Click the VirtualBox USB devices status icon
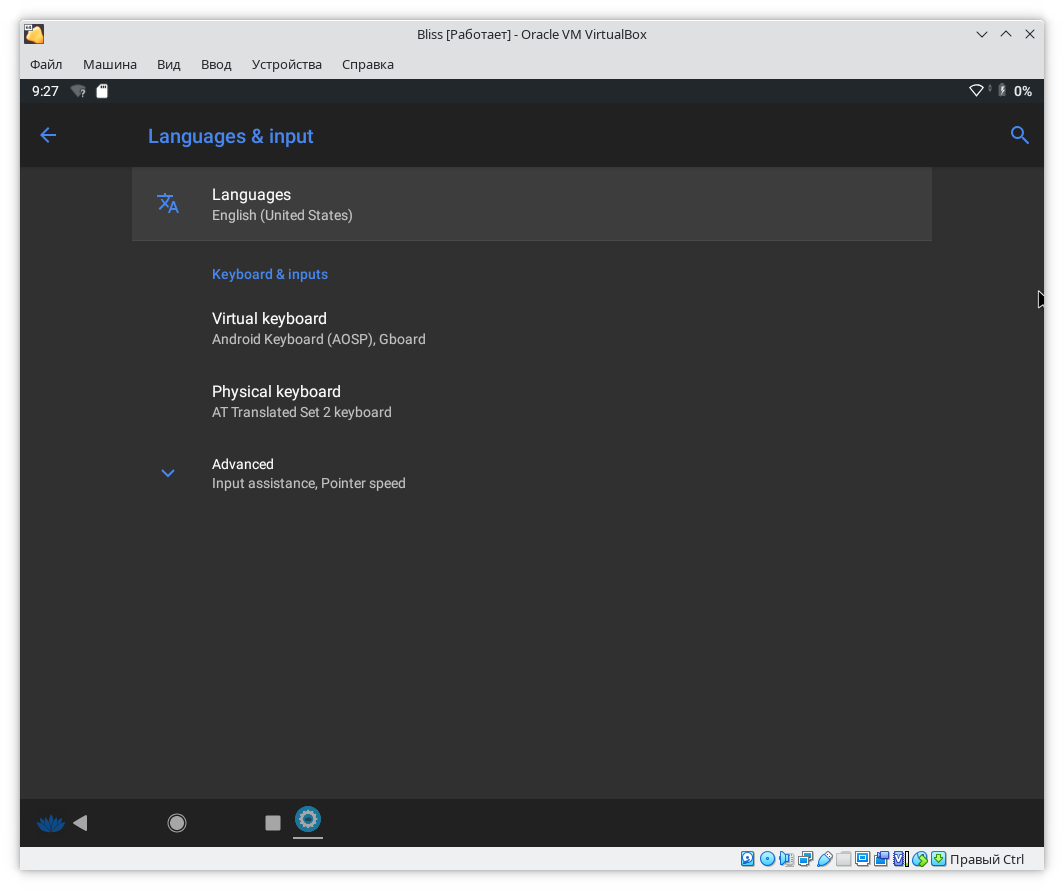This screenshot has width=1064, height=890. [825, 859]
